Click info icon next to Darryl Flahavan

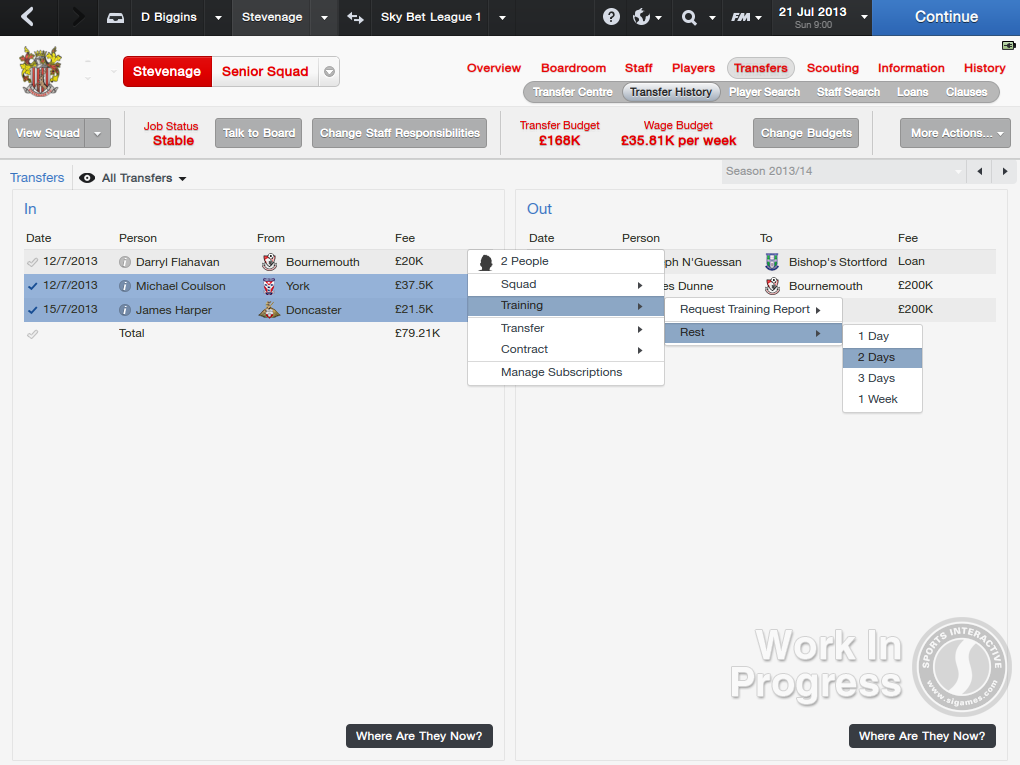coord(125,262)
